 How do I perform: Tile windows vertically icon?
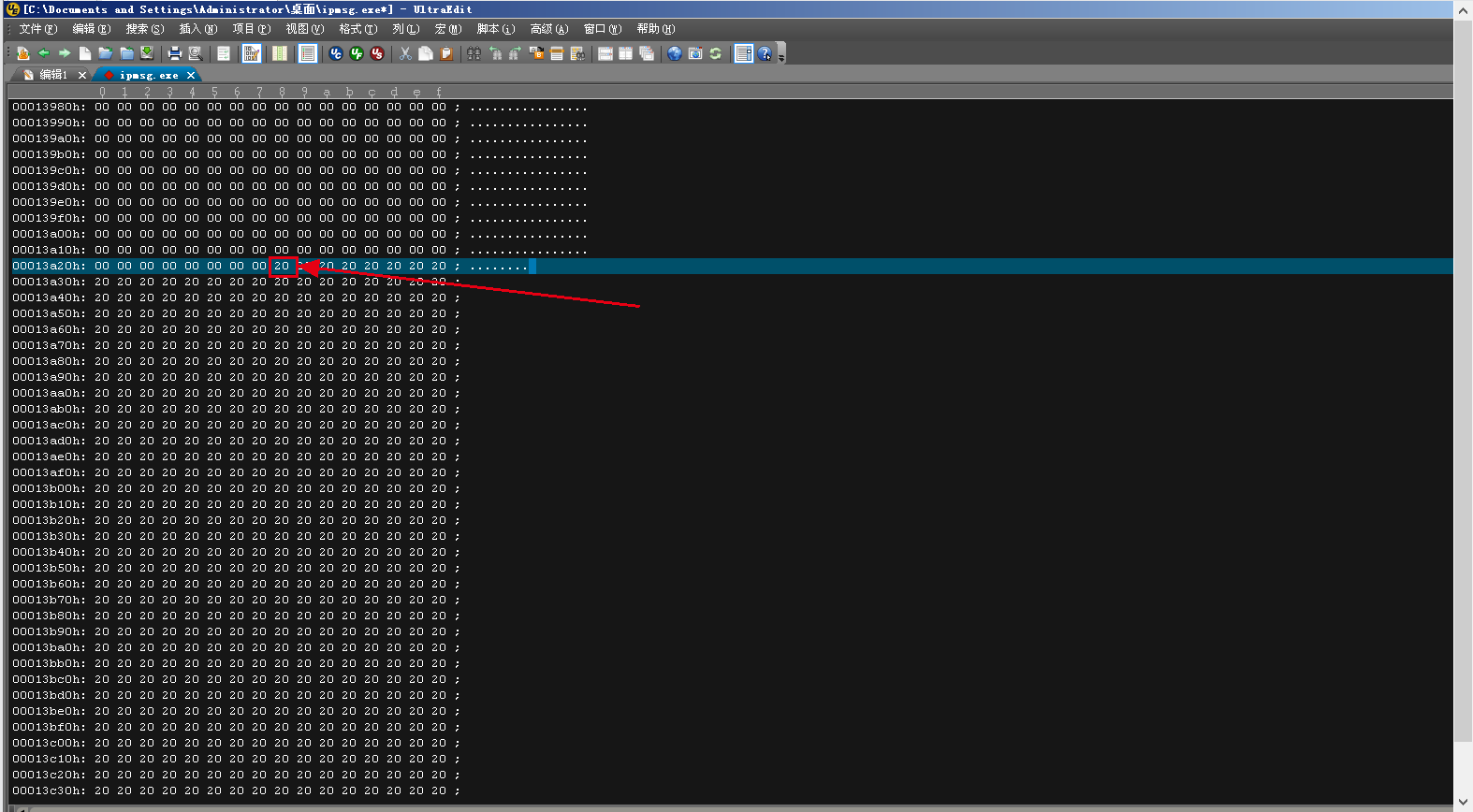[625, 53]
